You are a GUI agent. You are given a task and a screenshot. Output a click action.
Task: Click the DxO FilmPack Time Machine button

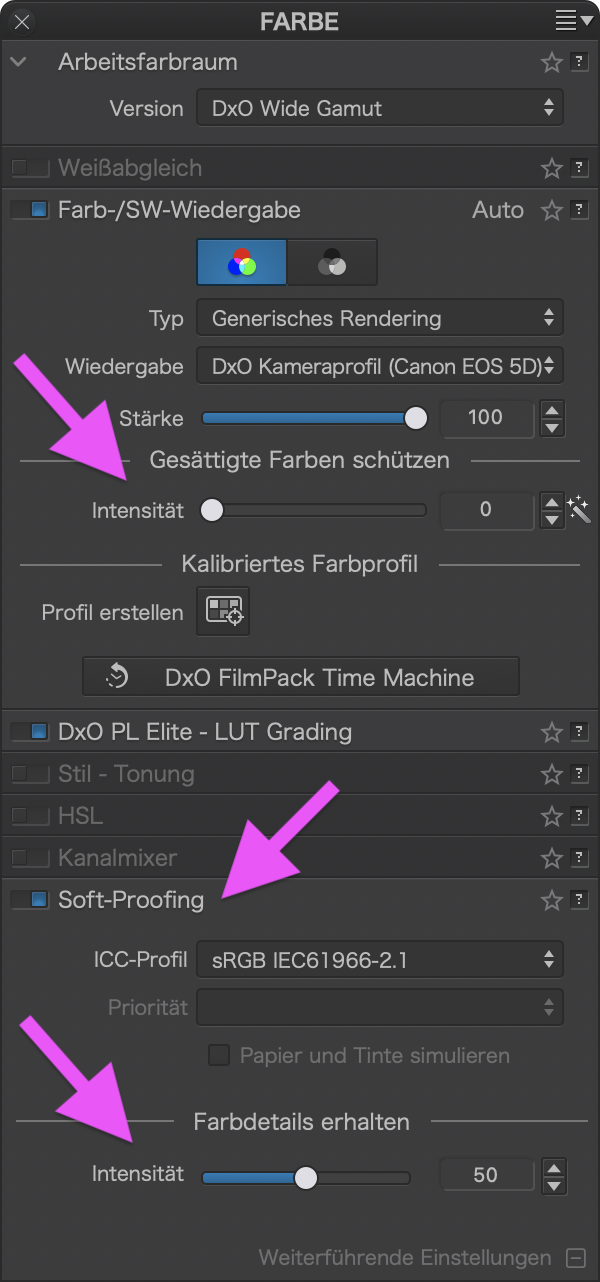(x=301, y=677)
